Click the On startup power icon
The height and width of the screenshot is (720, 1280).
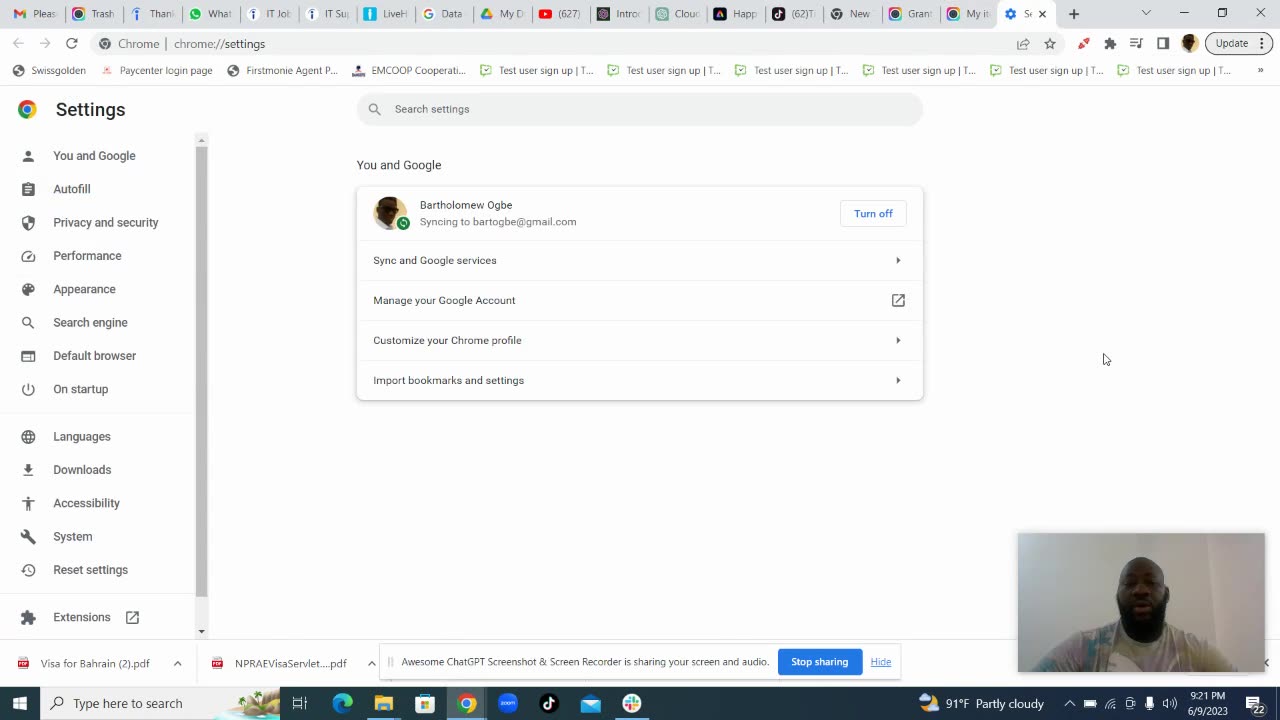28,389
